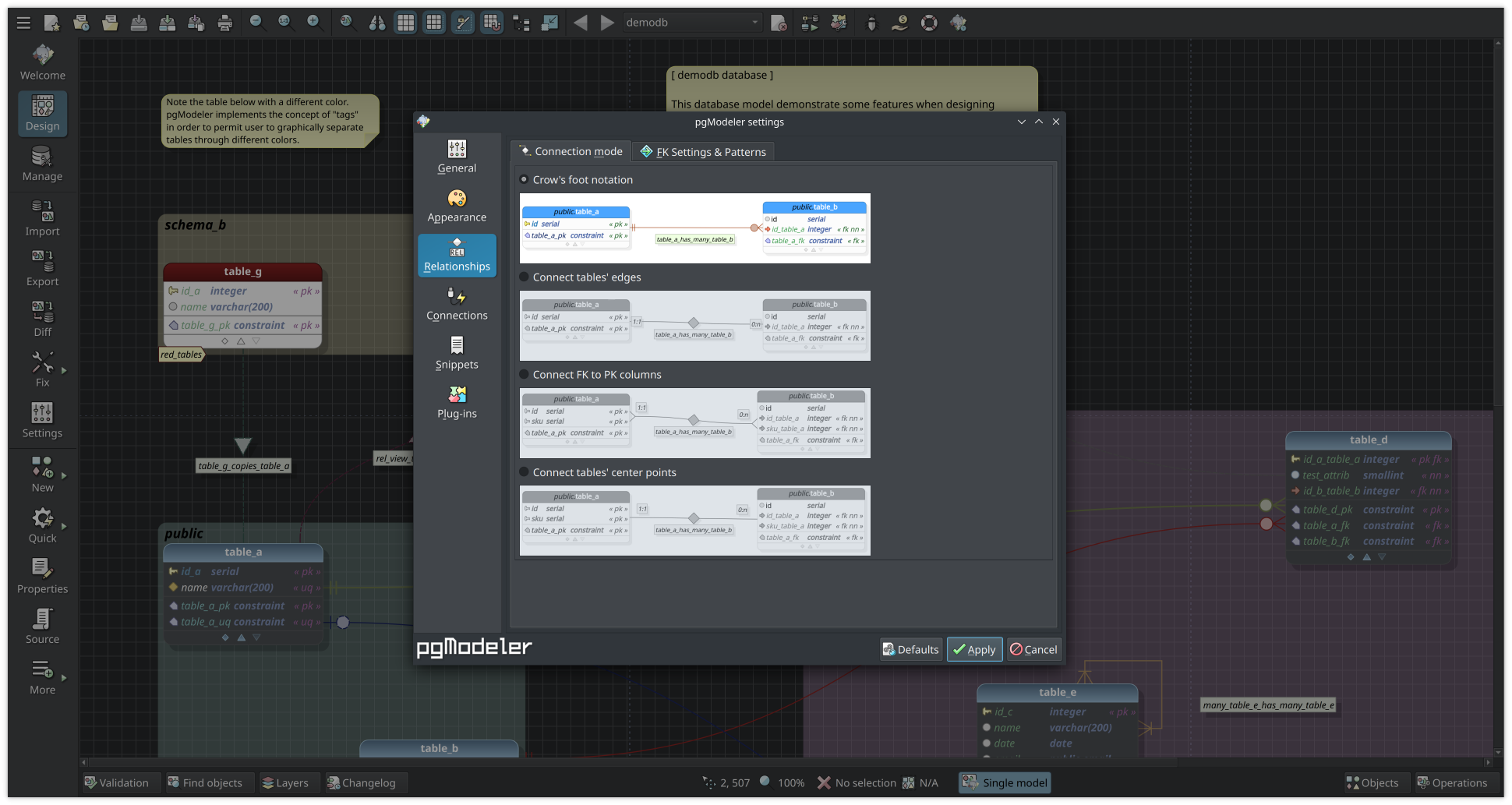Print the model using printer icon
This screenshot has height=805, width=1512.
(x=225, y=23)
